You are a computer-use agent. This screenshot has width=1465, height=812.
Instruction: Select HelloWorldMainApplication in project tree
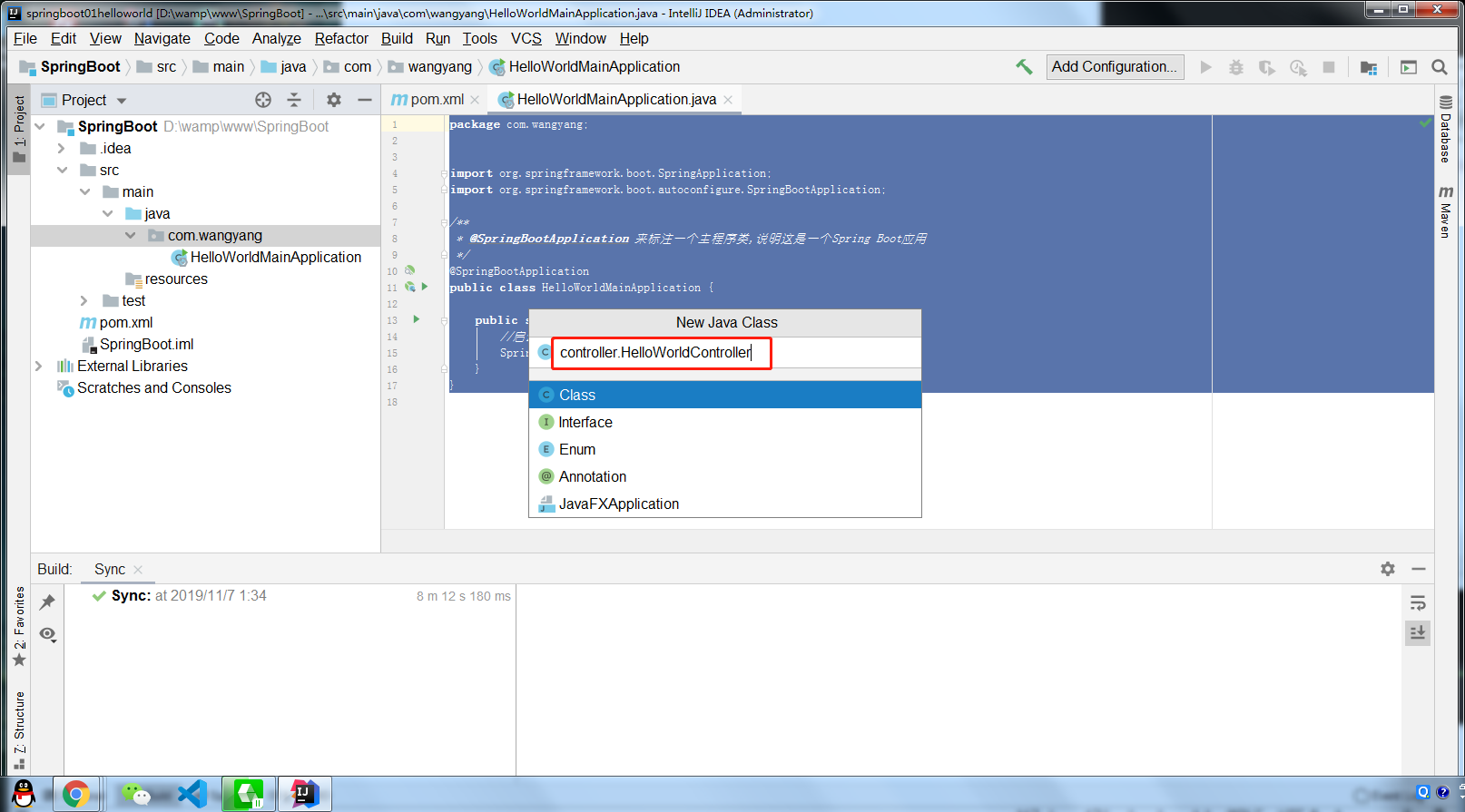tap(276, 257)
